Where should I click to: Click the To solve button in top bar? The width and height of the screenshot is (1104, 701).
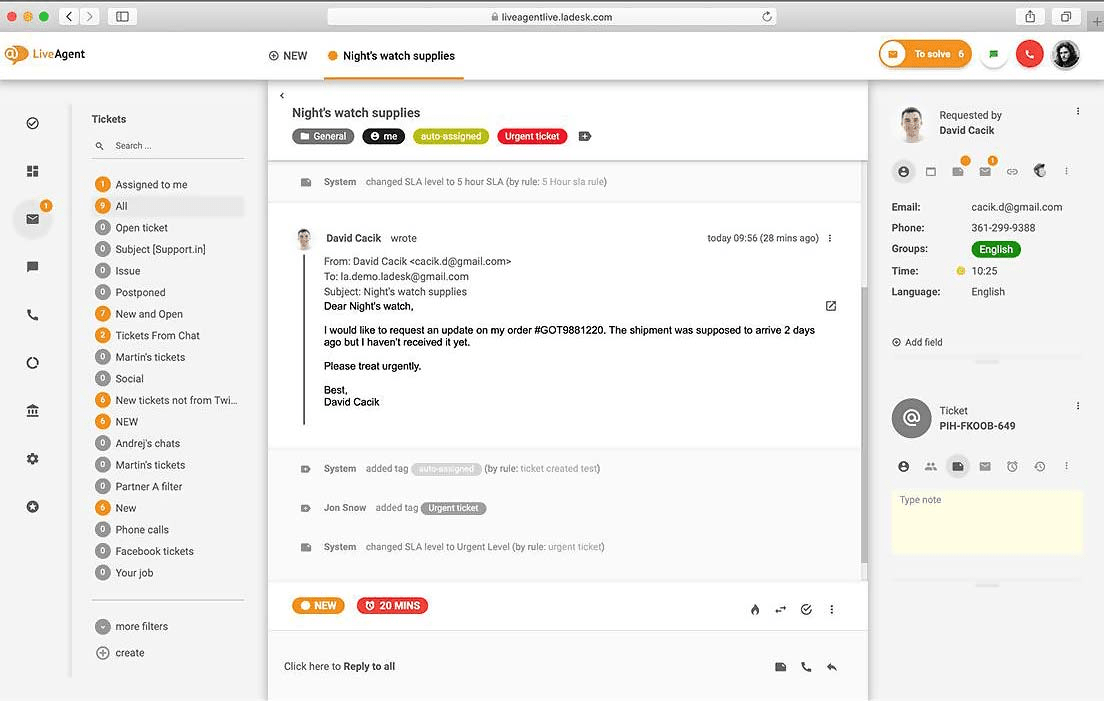pos(924,53)
